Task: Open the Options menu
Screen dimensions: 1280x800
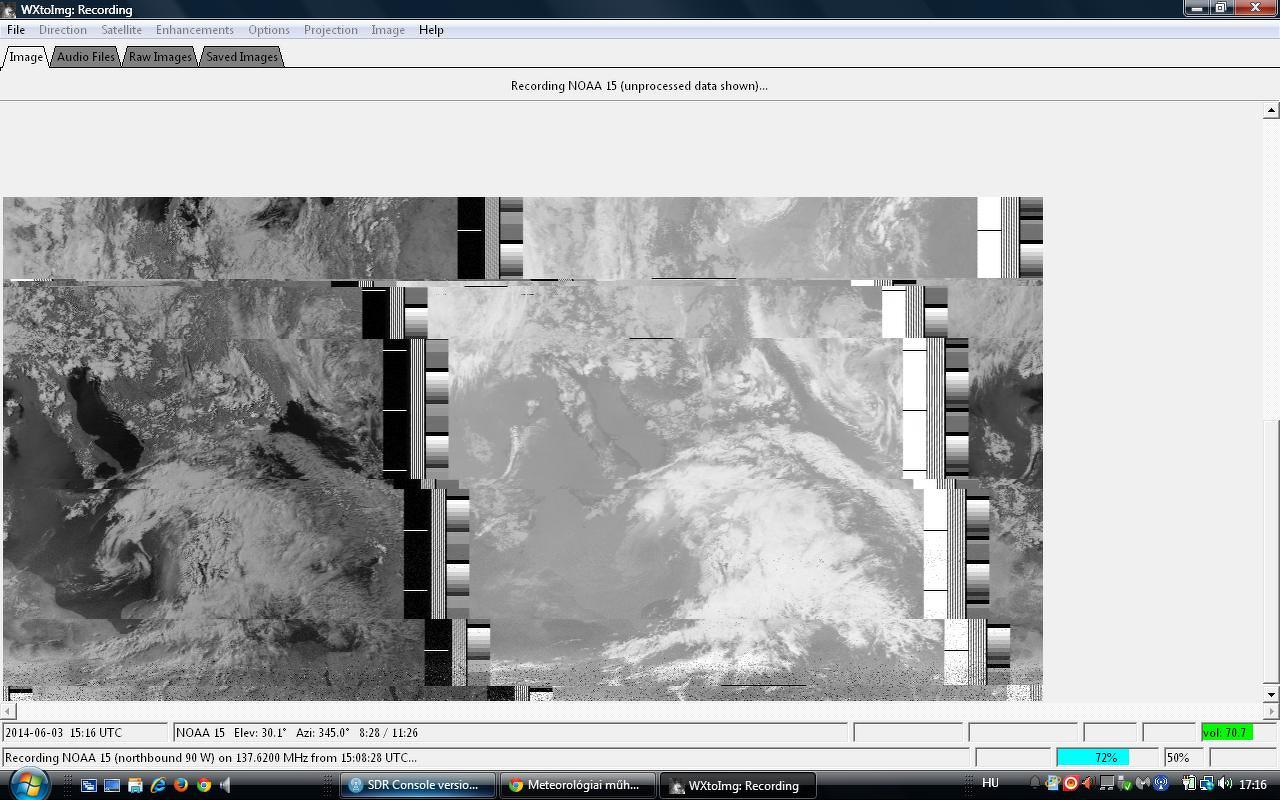Action: tap(269, 30)
